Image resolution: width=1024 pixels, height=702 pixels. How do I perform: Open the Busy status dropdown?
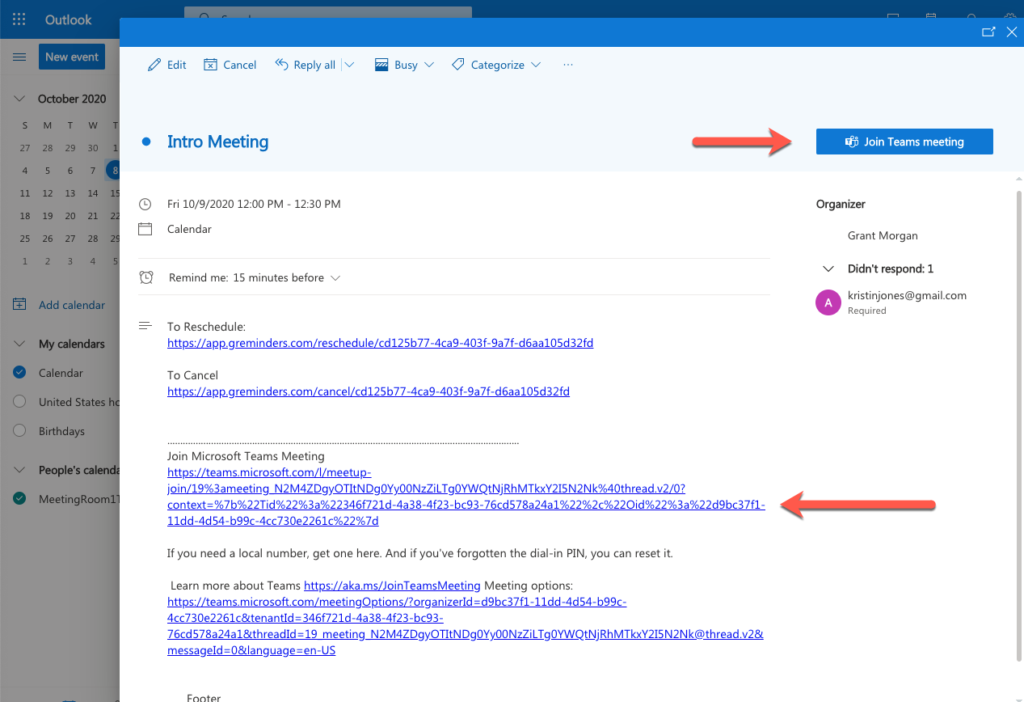coord(429,65)
